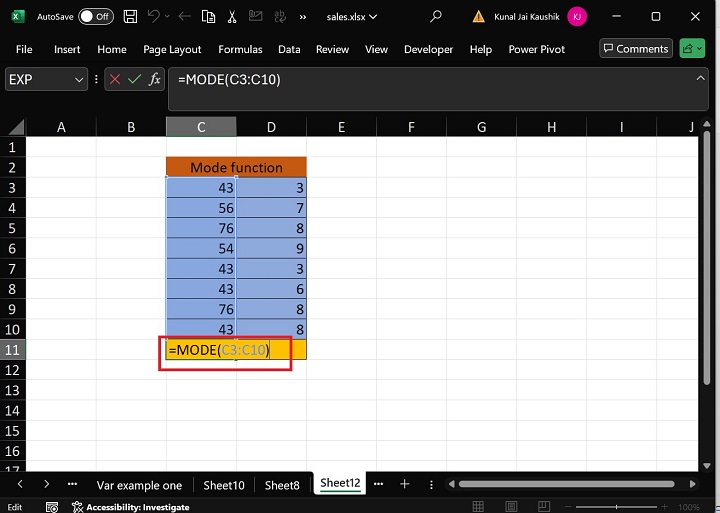Select column C header
The width and height of the screenshot is (720, 513).
(x=201, y=127)
